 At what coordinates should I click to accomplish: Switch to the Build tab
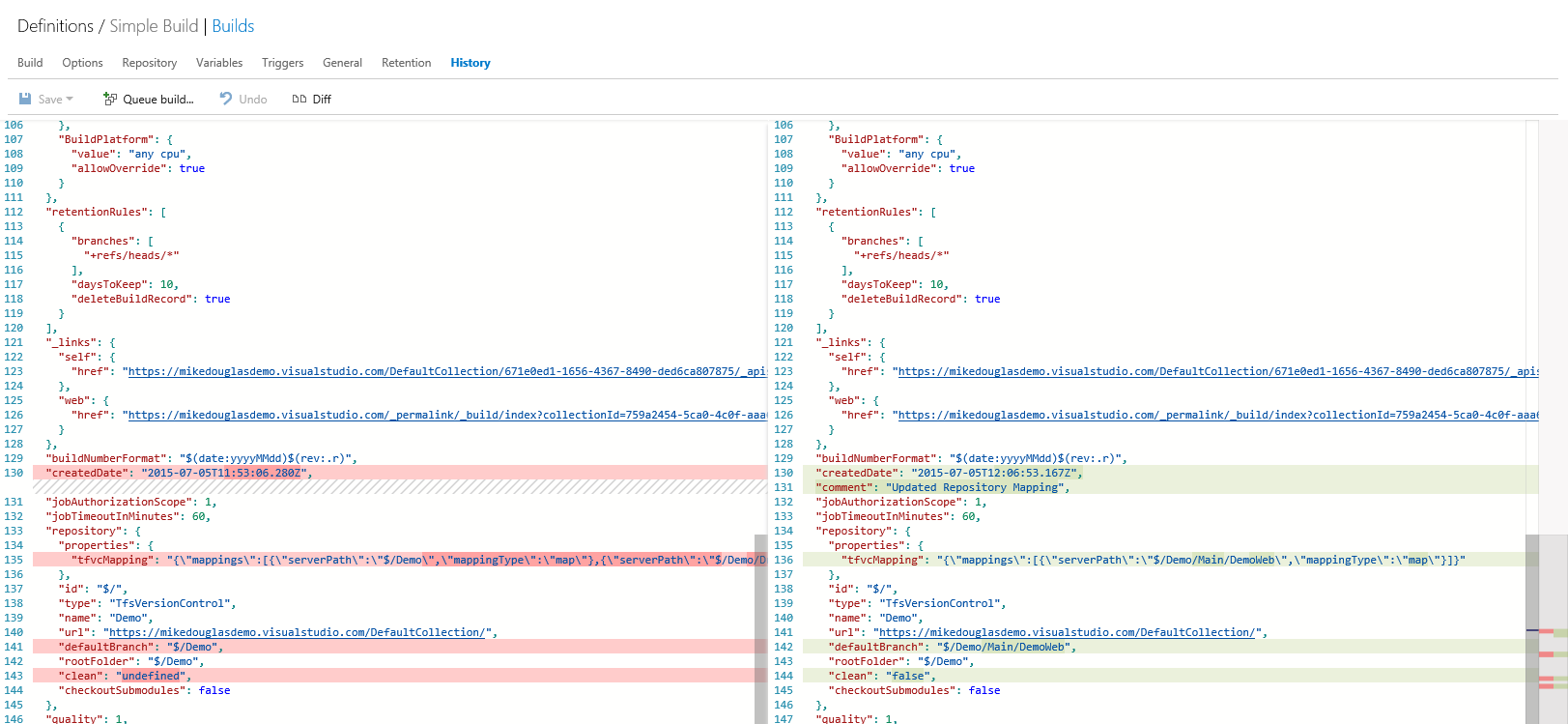30,63
